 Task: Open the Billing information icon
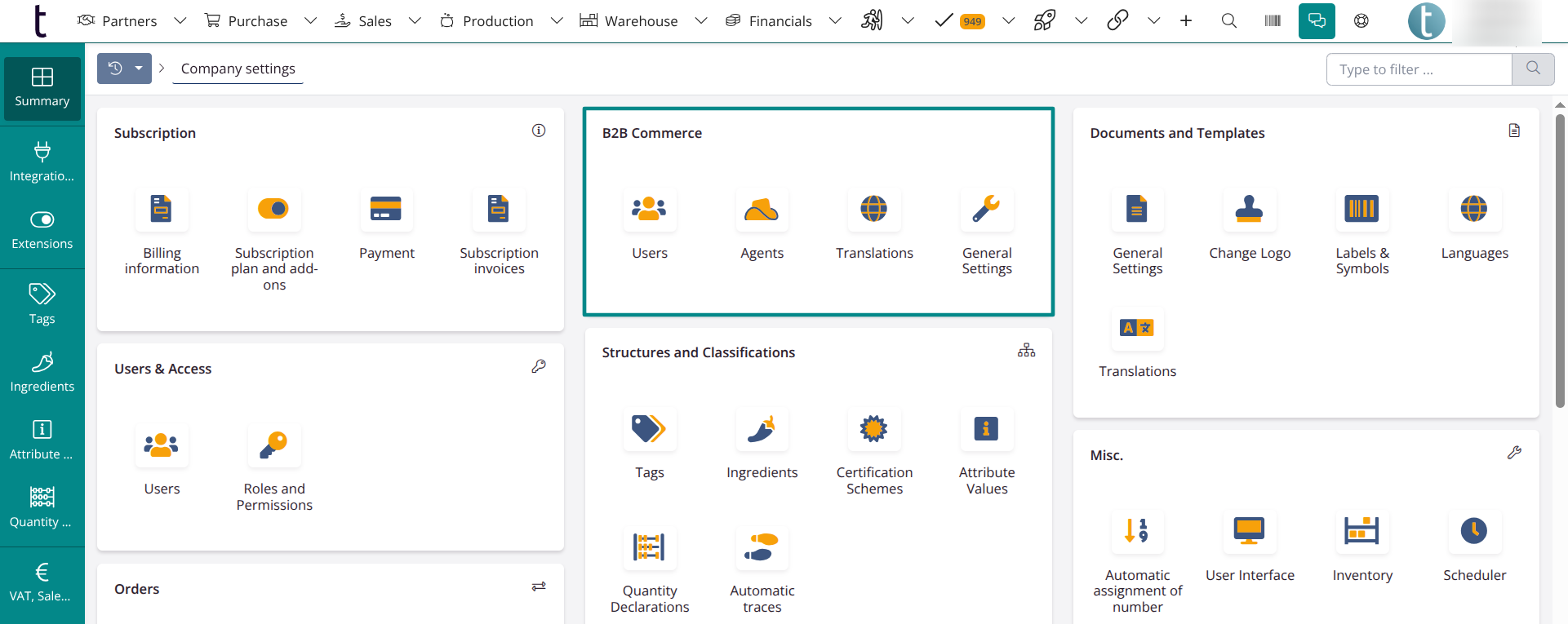(162, 210)
